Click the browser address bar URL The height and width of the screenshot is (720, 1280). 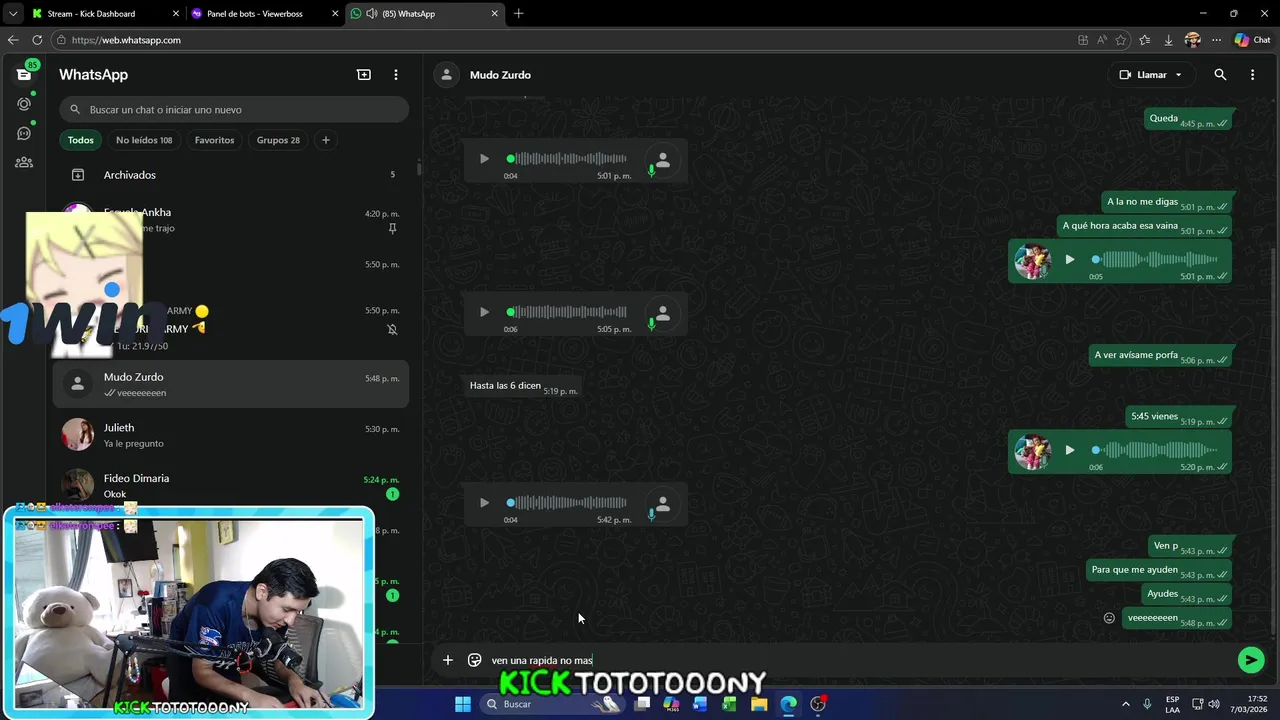tap(126, 40)
